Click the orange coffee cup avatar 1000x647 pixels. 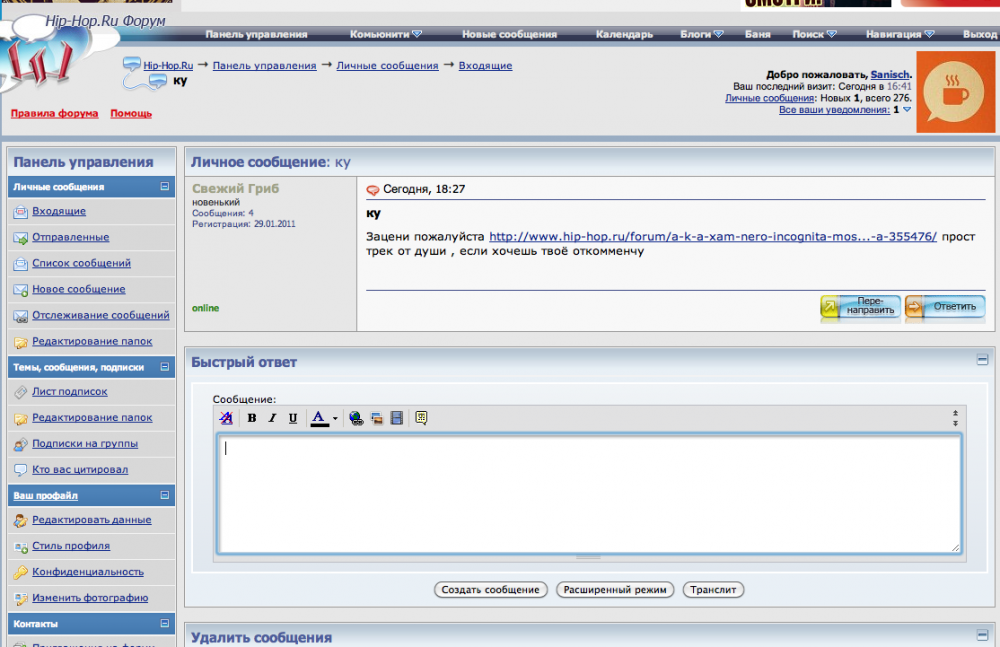coord(955,93)
